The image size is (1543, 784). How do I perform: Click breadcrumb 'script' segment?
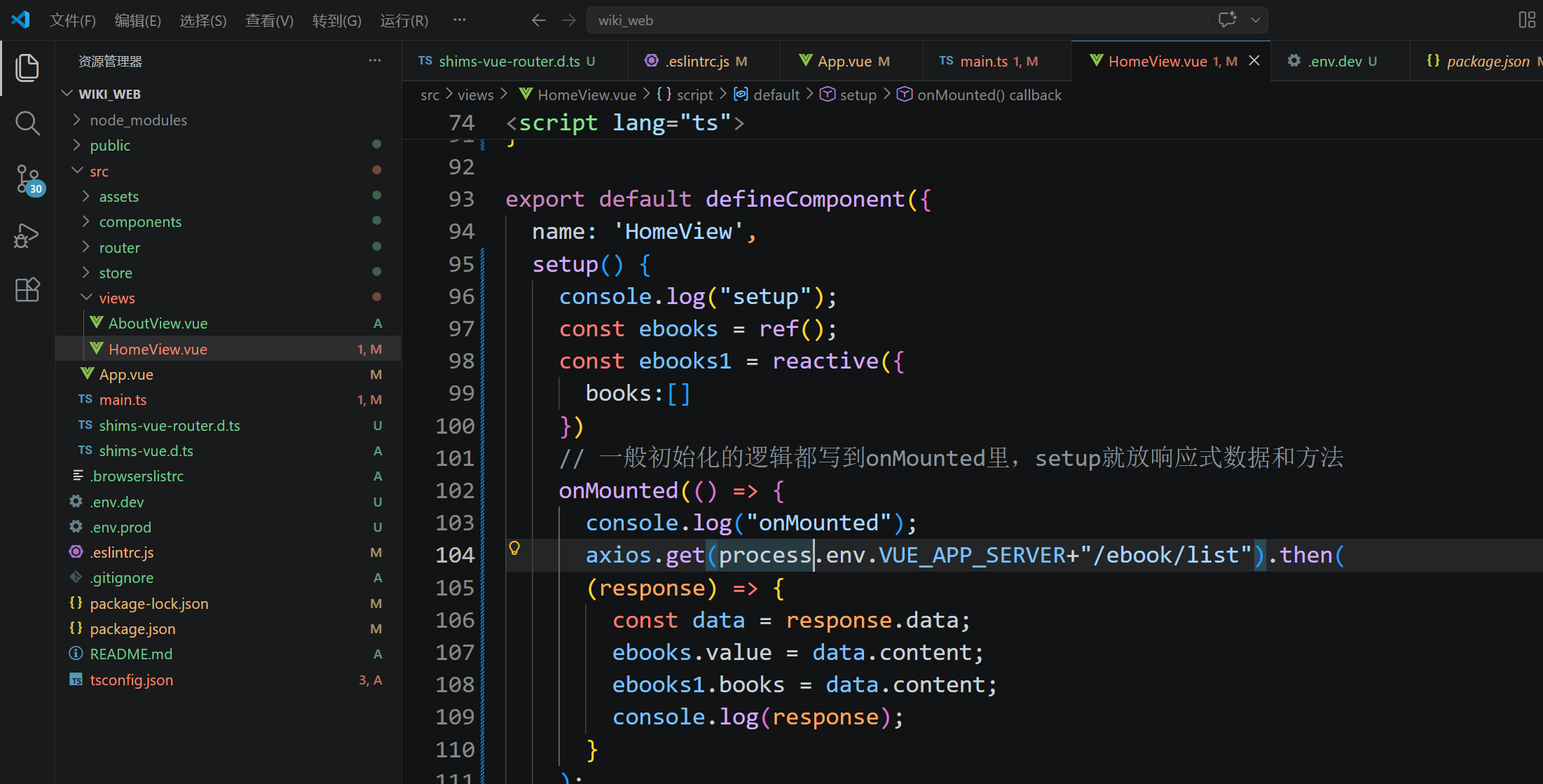tap(685, 95)
